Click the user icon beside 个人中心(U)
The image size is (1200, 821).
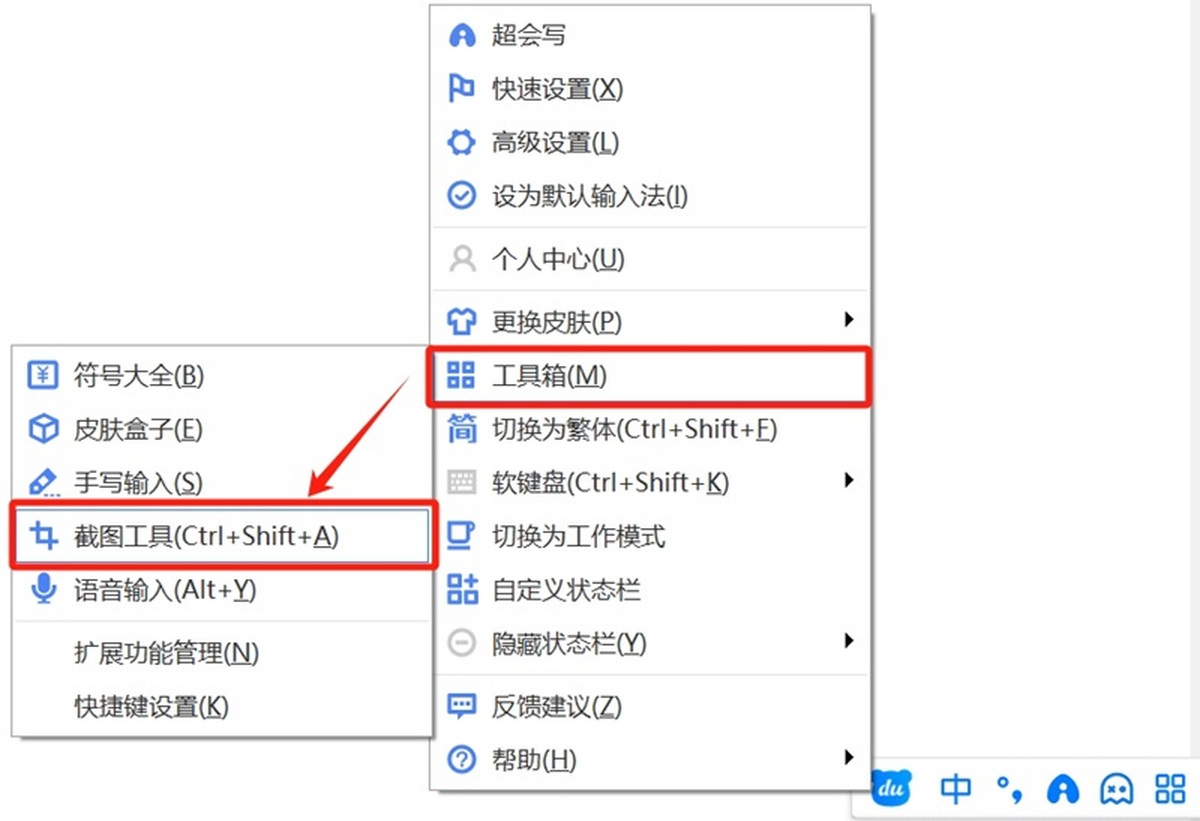(461, 260)
